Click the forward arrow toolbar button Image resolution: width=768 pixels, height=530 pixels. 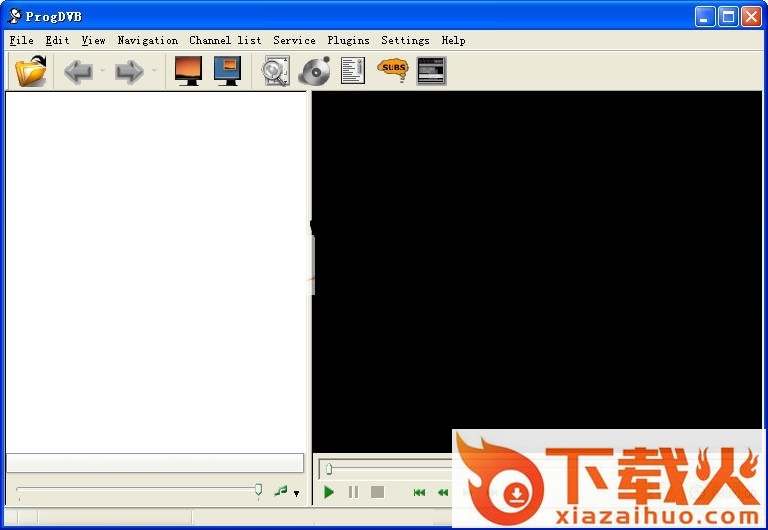tap(129, 72)
